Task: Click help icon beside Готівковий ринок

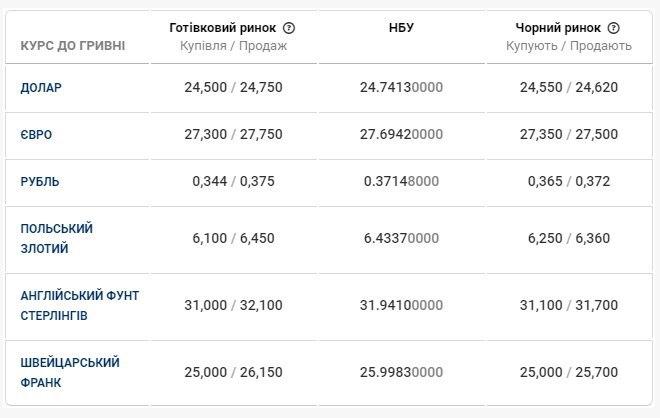Action: coord(289,28)
